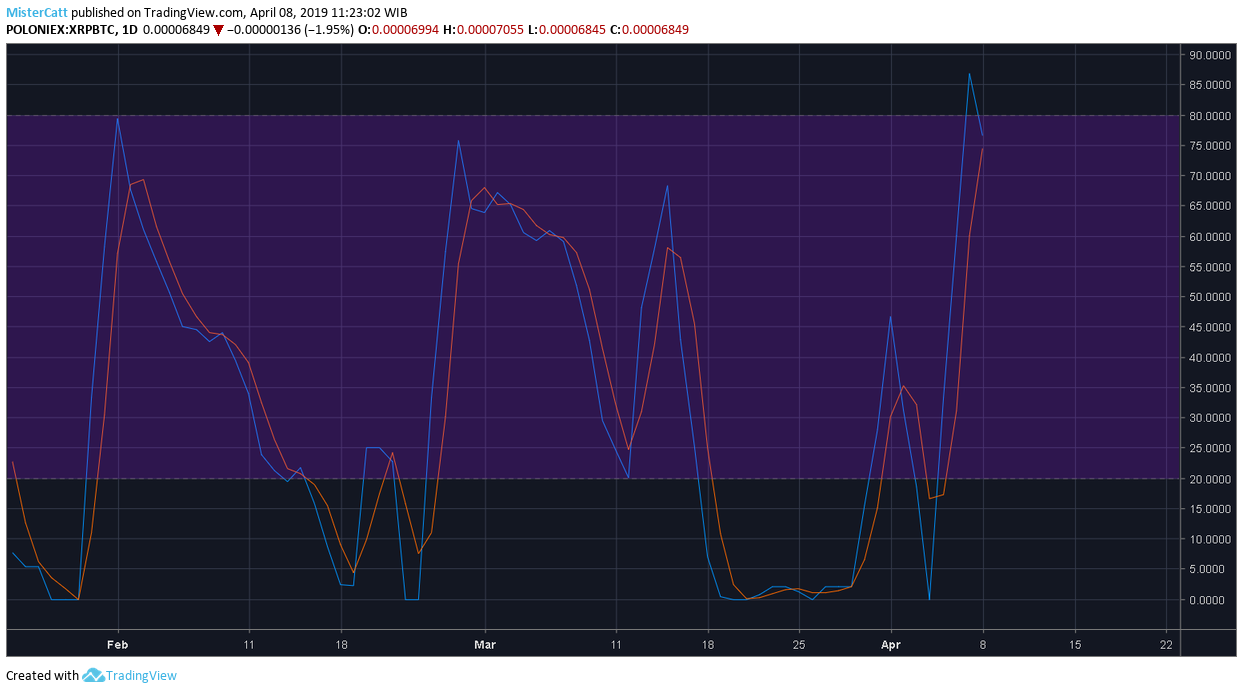This screenshot has height=693, width=1243.
Task: Click the TradingView logo icon
Action: point(94,676)
